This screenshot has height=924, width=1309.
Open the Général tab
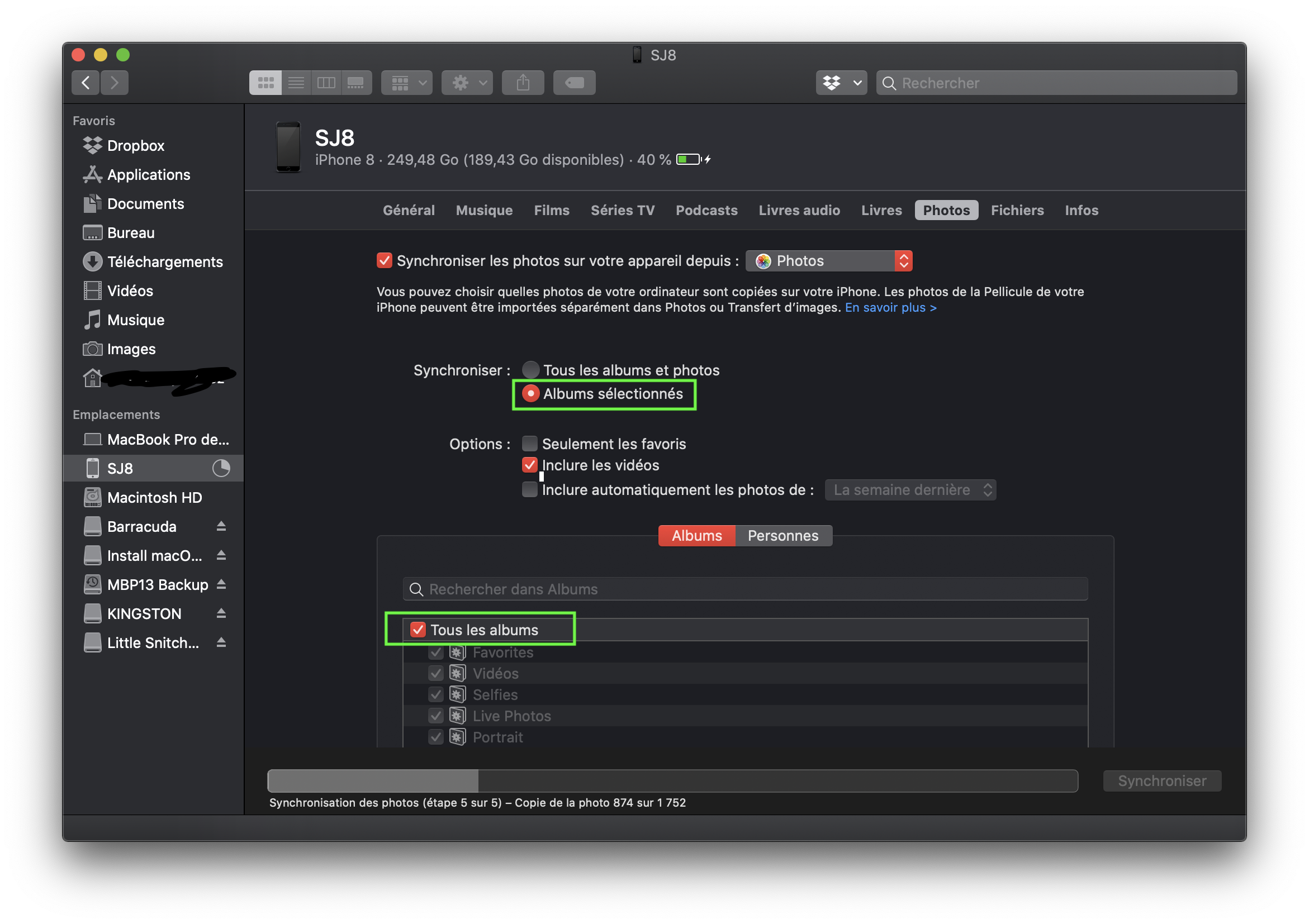(408, 210)
